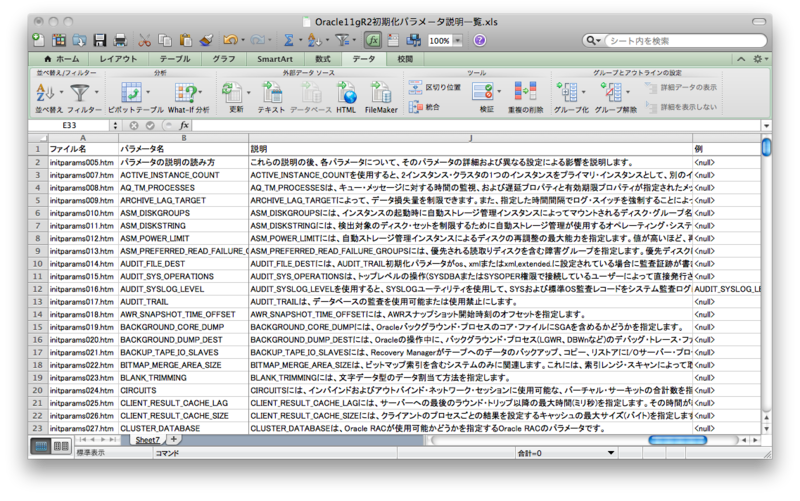Switch to the ホーム tab
Screen dimensions: 800x501
62,59
